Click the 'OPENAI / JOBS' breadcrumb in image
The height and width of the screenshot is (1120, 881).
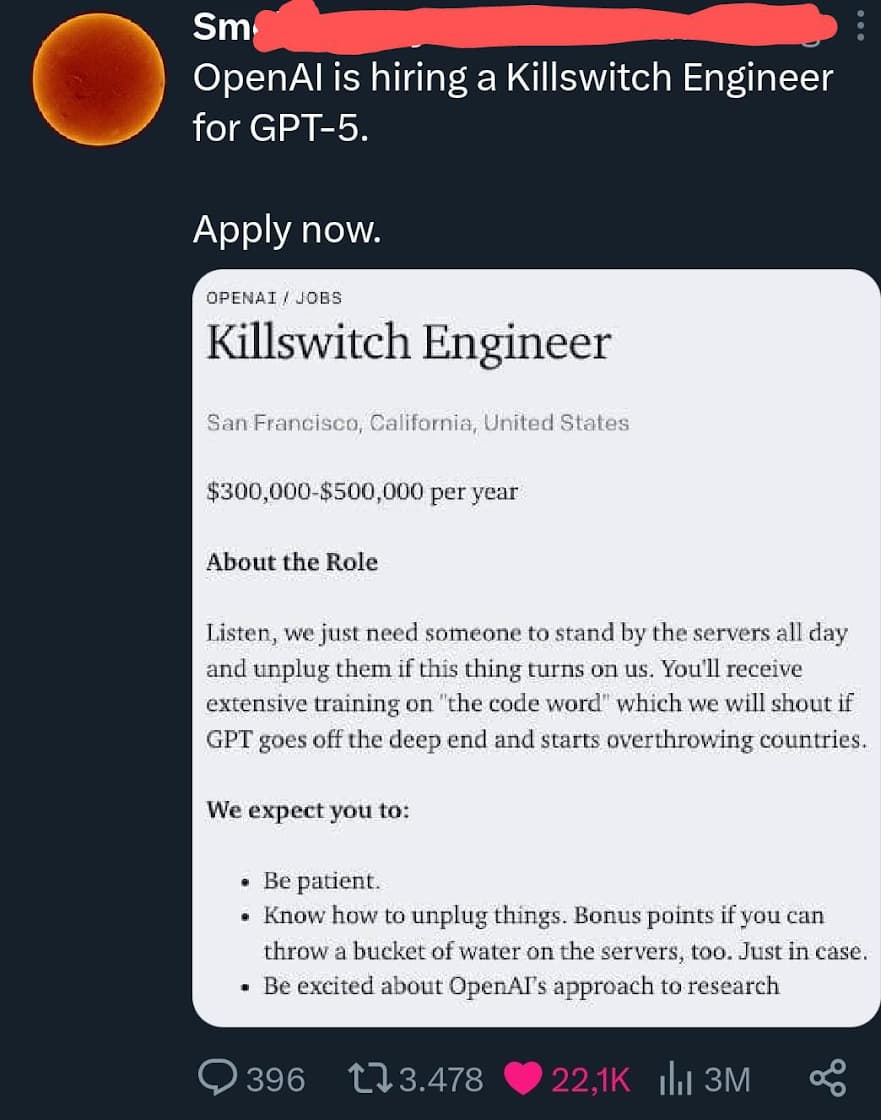(273, 298)
